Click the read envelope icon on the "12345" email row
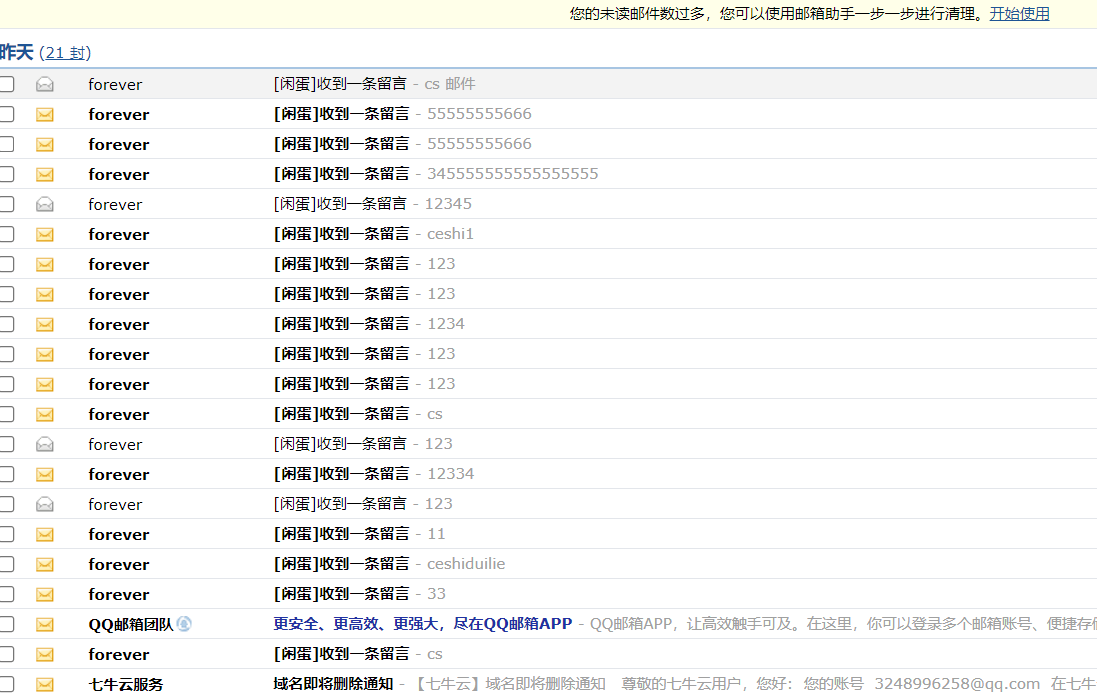This screenshot has height=695, width=1097. (44, 204)
